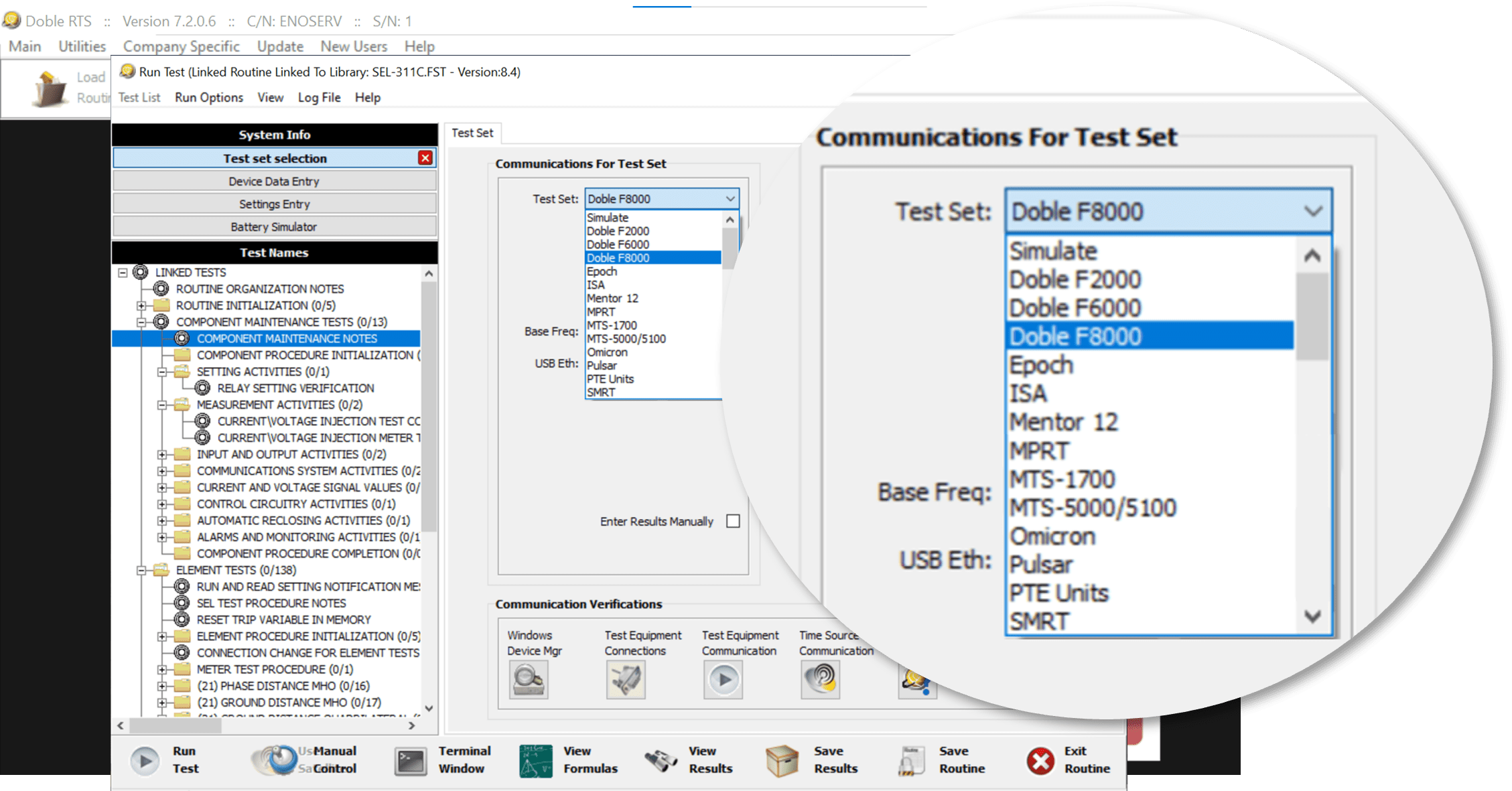Click the ROUTINE ORGANIZATION NOTES test icon

point(161,289)
